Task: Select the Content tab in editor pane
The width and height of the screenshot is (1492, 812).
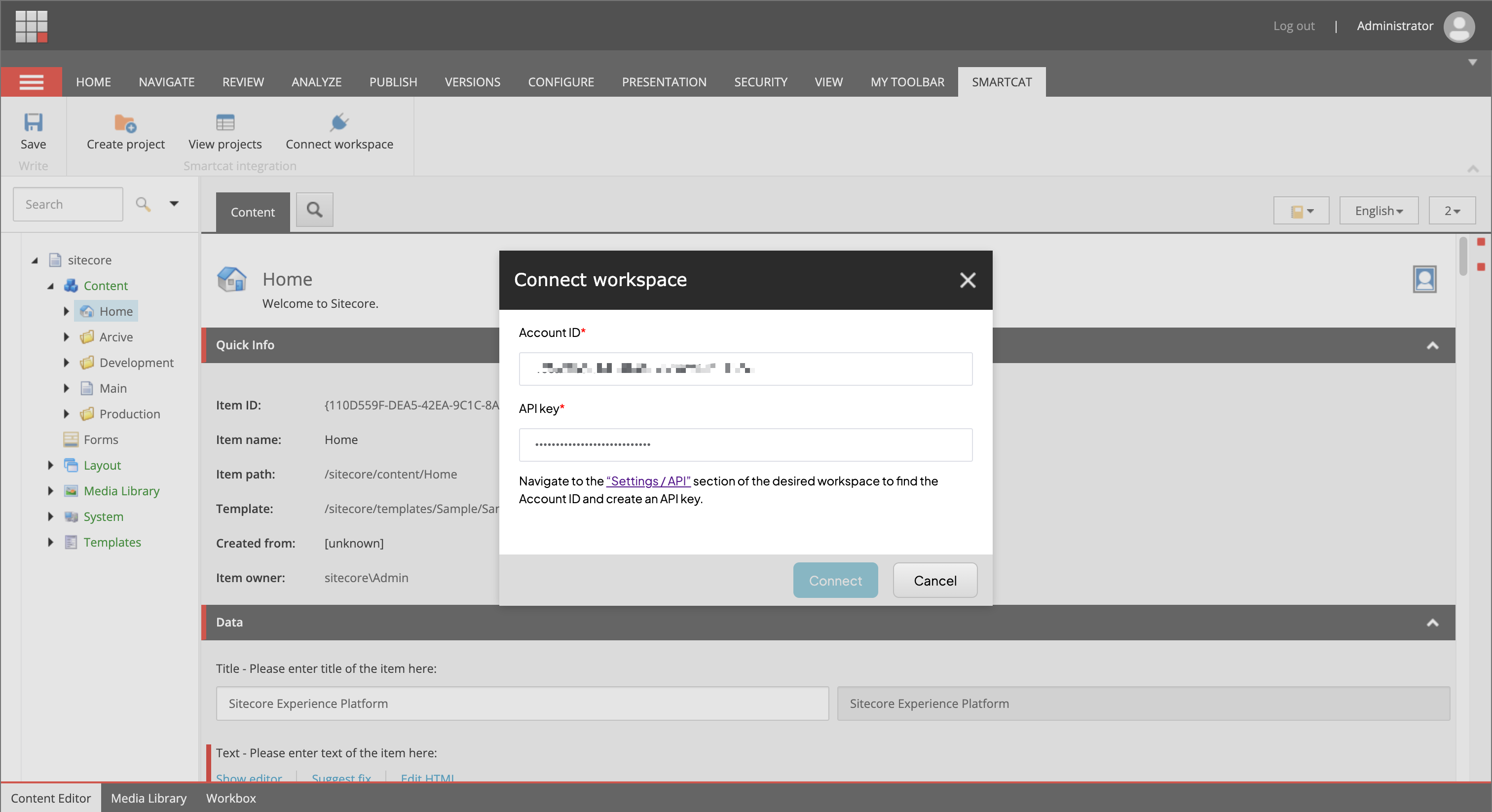Action: coord(253,212)
